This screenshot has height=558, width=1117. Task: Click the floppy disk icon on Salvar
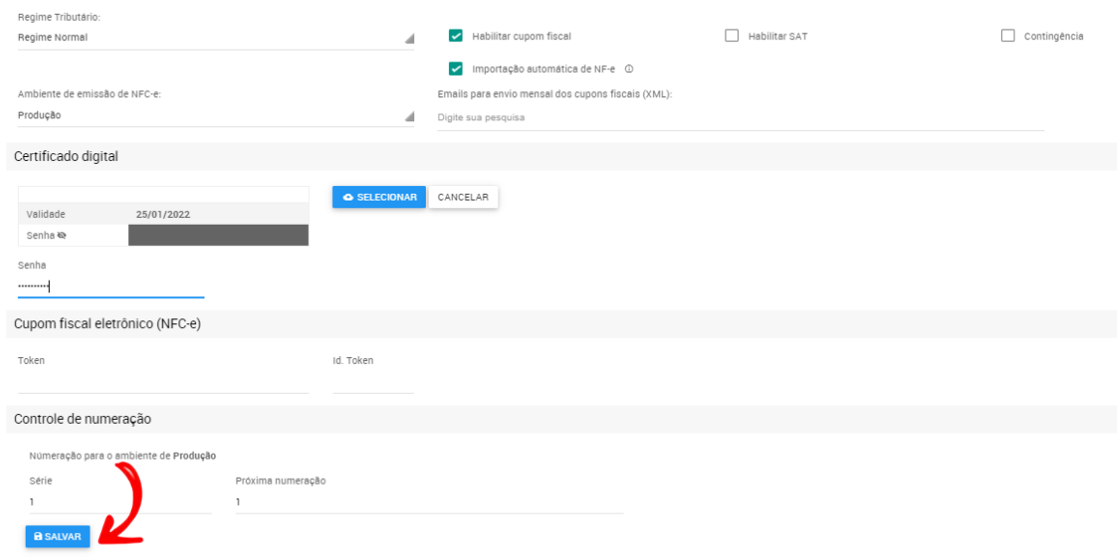38,537
